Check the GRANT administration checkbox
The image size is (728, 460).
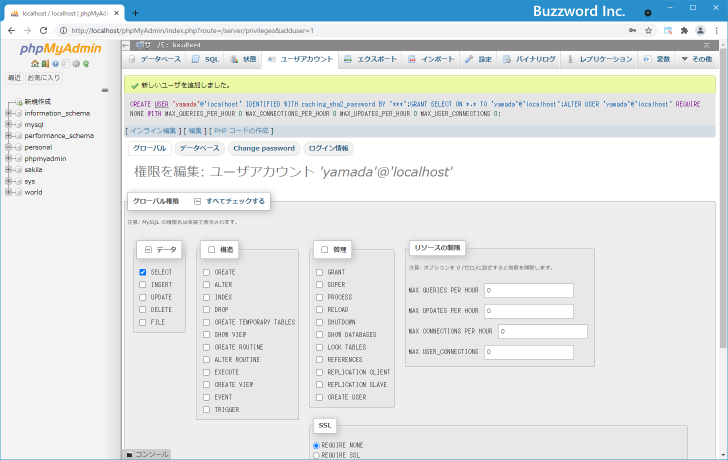point(319,272)
